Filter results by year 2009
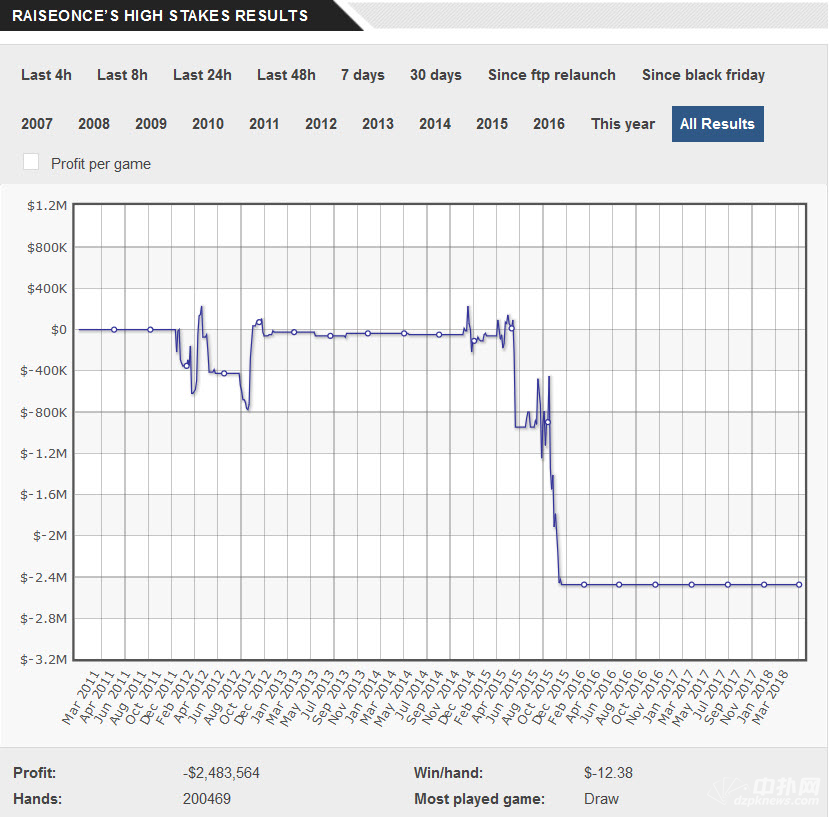829x817 pixels. pyautogui.click(x=151, y=124)
